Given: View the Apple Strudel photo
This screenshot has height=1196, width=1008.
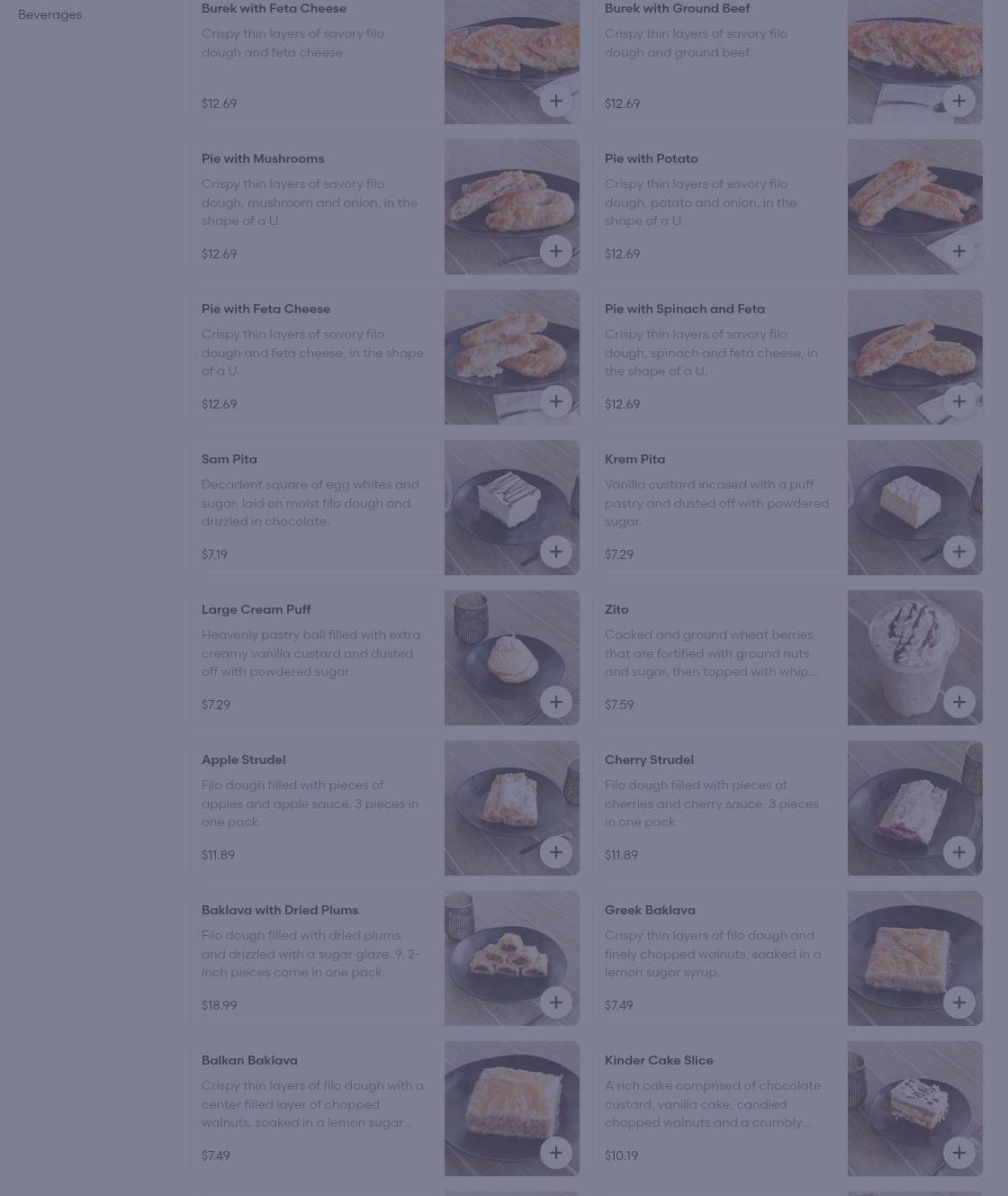Looking at the screenshot, I should [512, 808].
